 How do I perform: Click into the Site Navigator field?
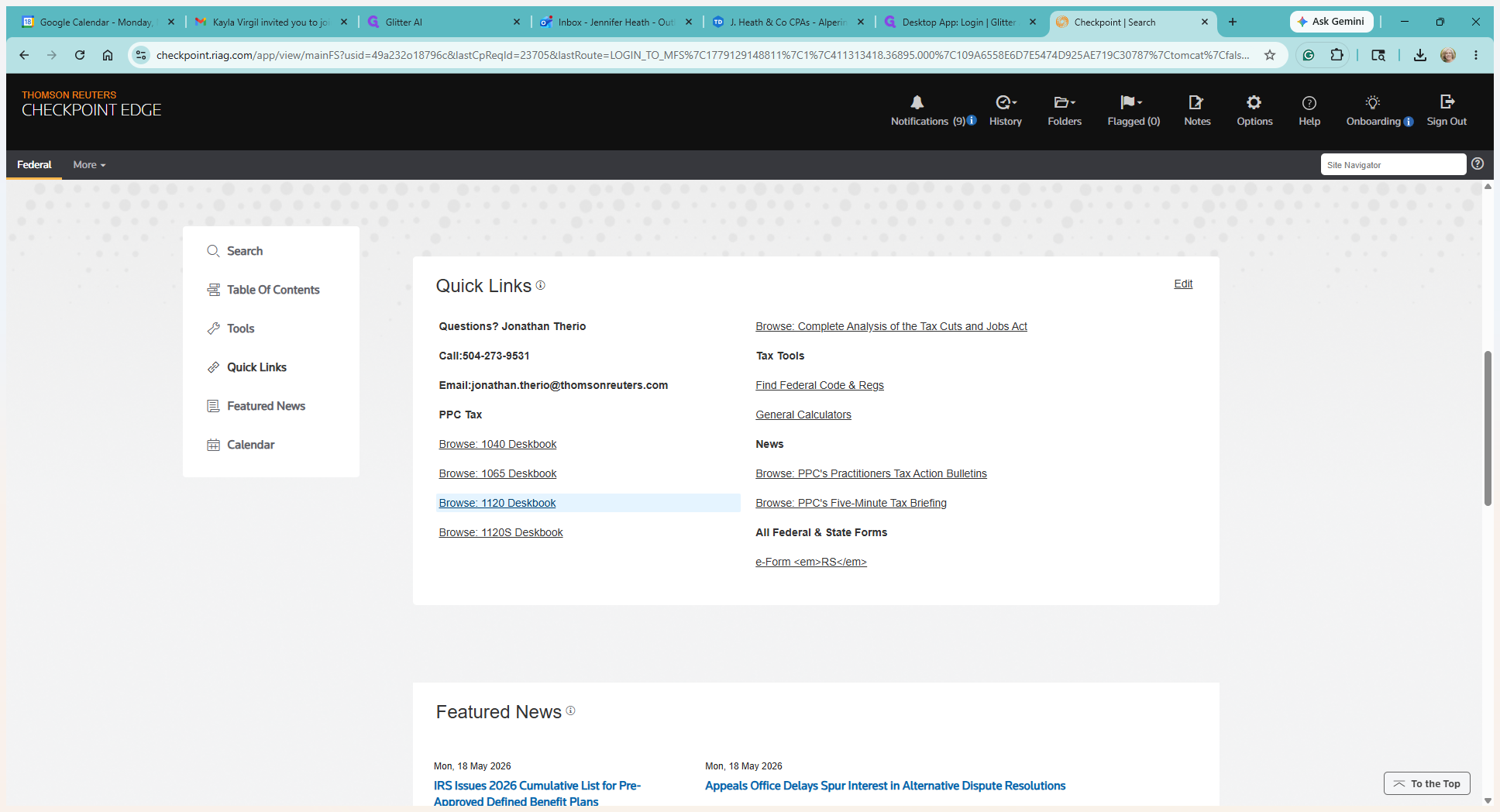(x=1393, y=164)
